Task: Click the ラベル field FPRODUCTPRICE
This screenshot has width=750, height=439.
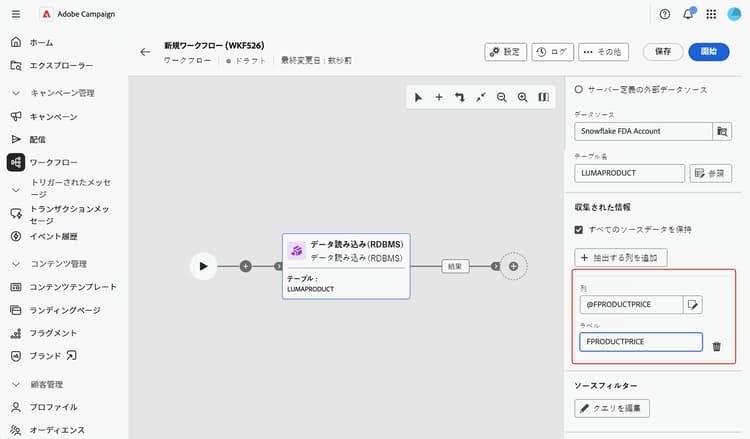Action: click(640, 342)
